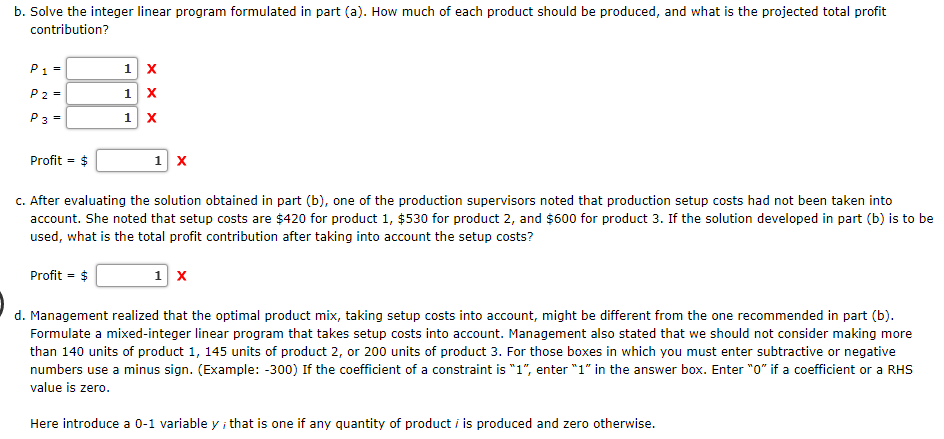Focus the P3 answer box

coord(102,118)
